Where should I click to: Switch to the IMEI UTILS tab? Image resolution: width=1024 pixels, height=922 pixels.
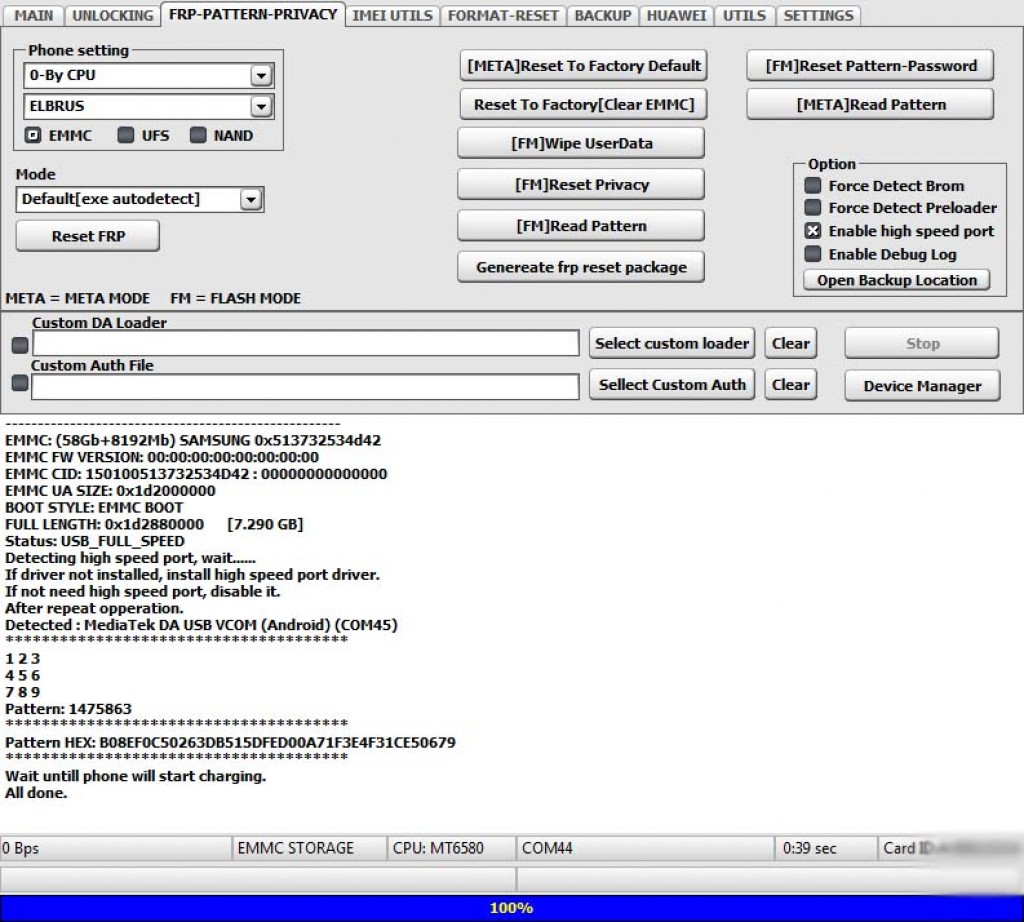[x=393, y=15]
